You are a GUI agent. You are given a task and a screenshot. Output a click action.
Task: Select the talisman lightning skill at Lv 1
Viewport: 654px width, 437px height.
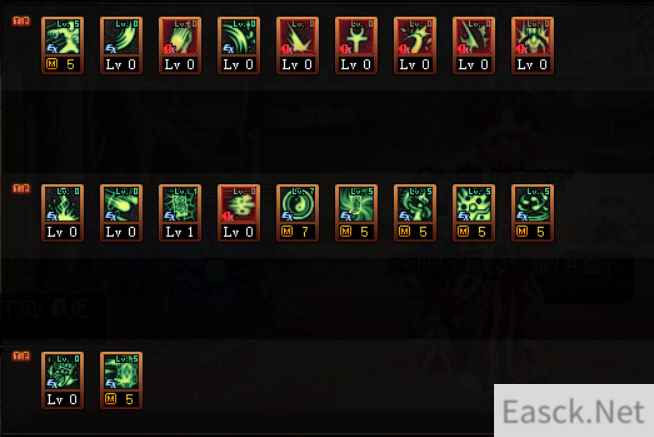point(180,213)
